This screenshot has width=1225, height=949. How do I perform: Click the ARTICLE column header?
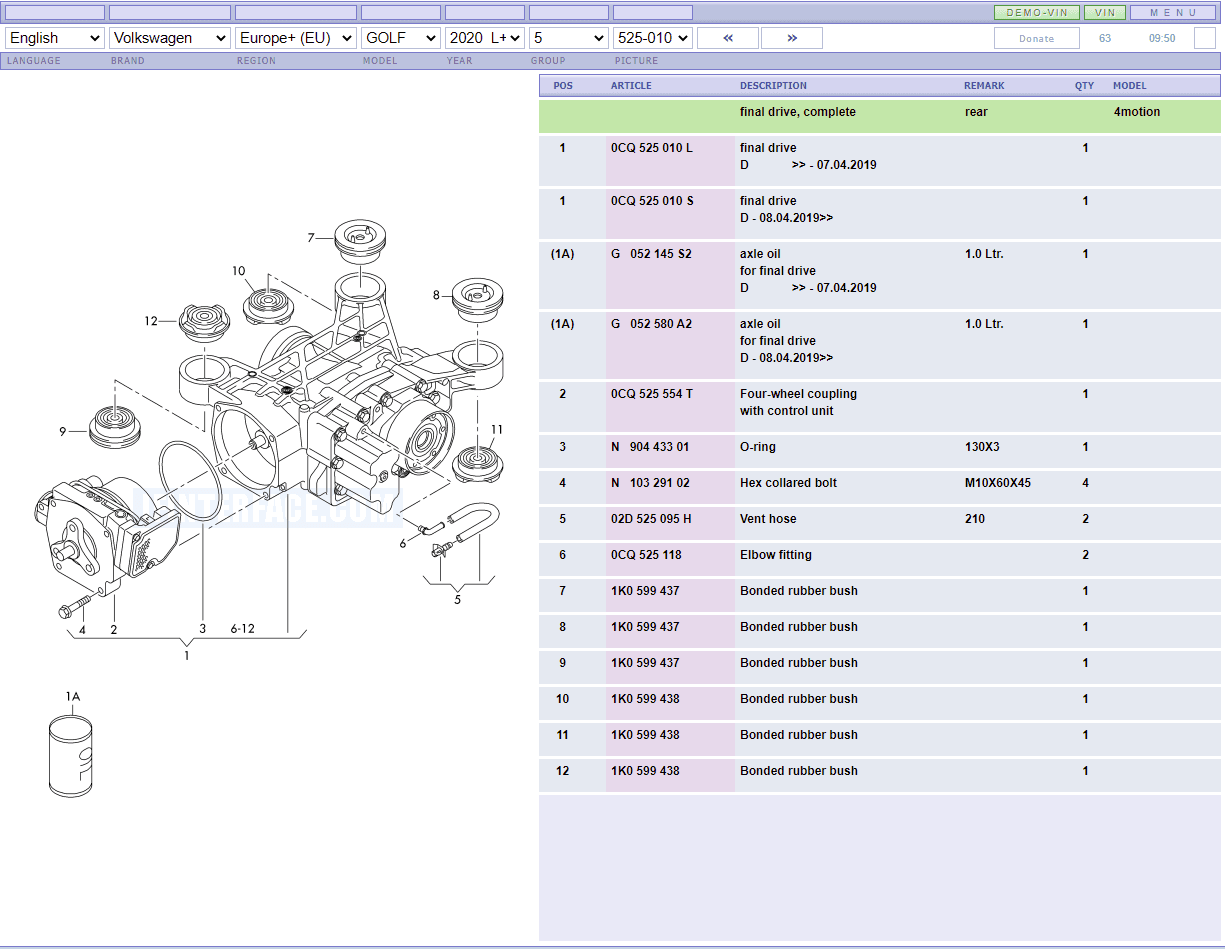tap(631, 86)
